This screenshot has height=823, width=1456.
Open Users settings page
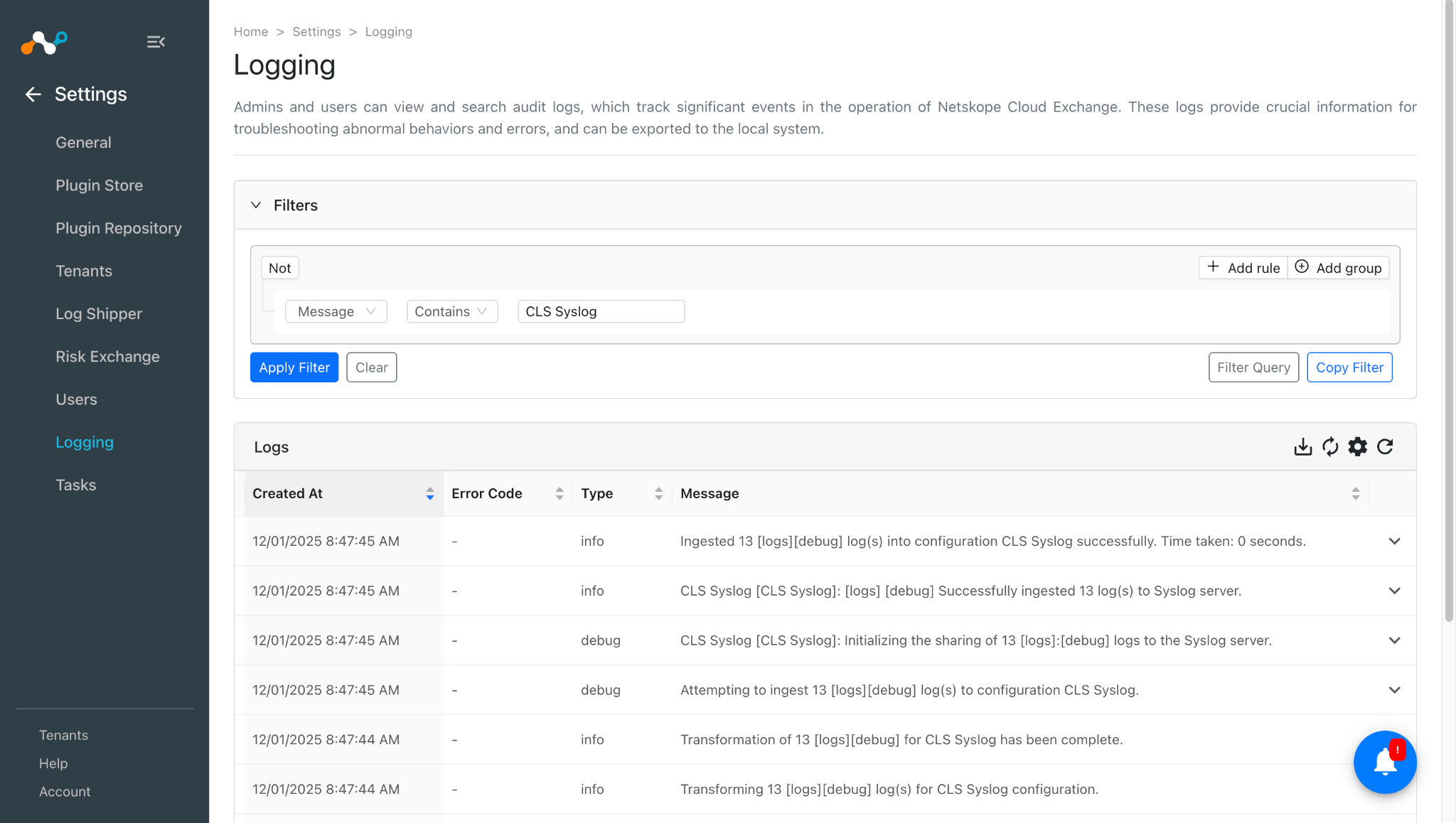tap(76, 399)
